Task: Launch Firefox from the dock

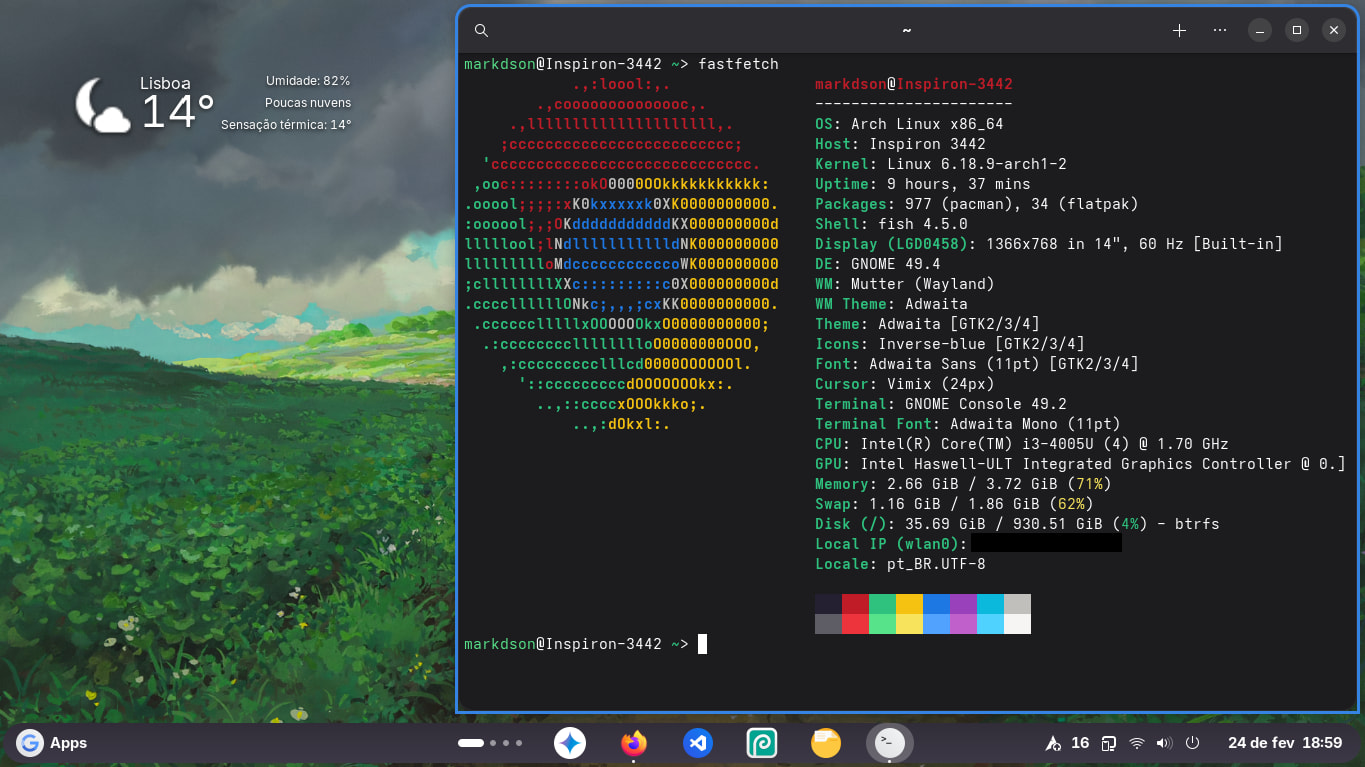Action: (633, 743)
